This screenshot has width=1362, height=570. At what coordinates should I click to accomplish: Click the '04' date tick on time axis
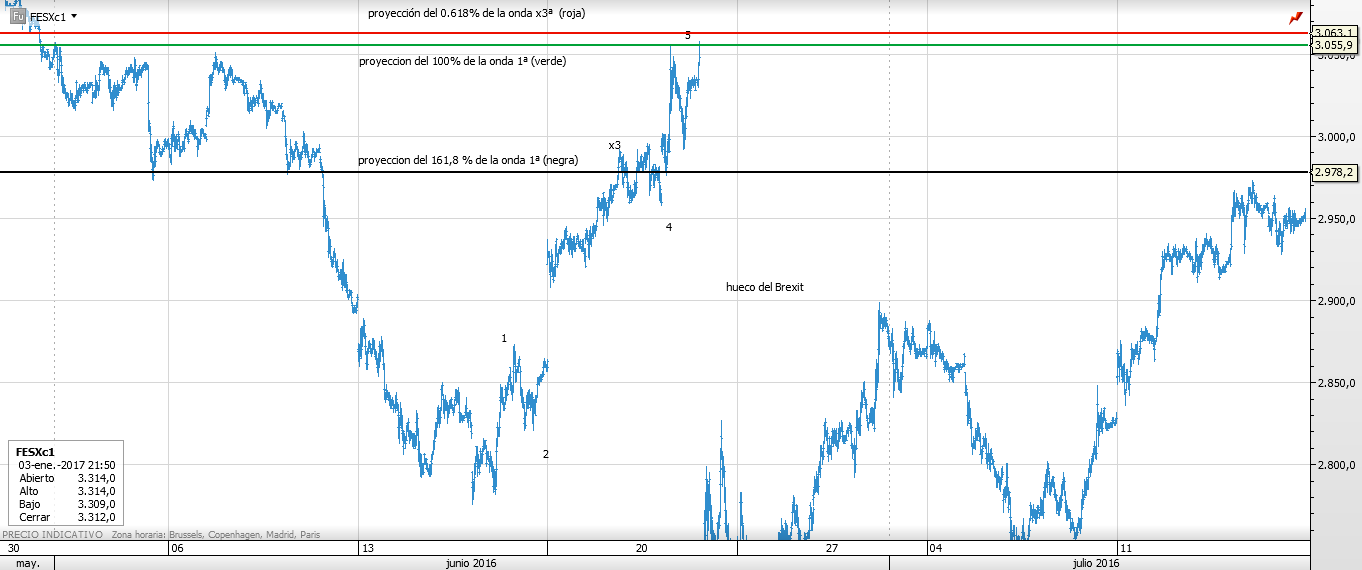pos(935,549)
